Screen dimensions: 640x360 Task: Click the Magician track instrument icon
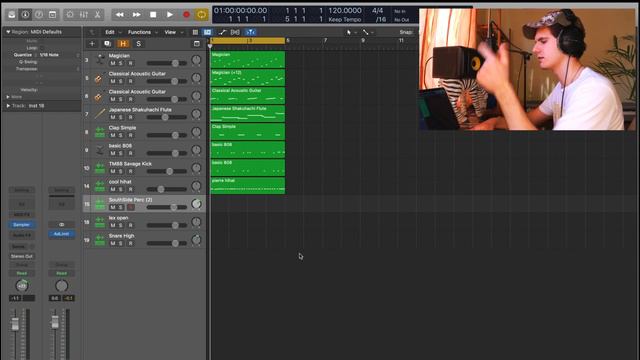[x=100, y=60]
